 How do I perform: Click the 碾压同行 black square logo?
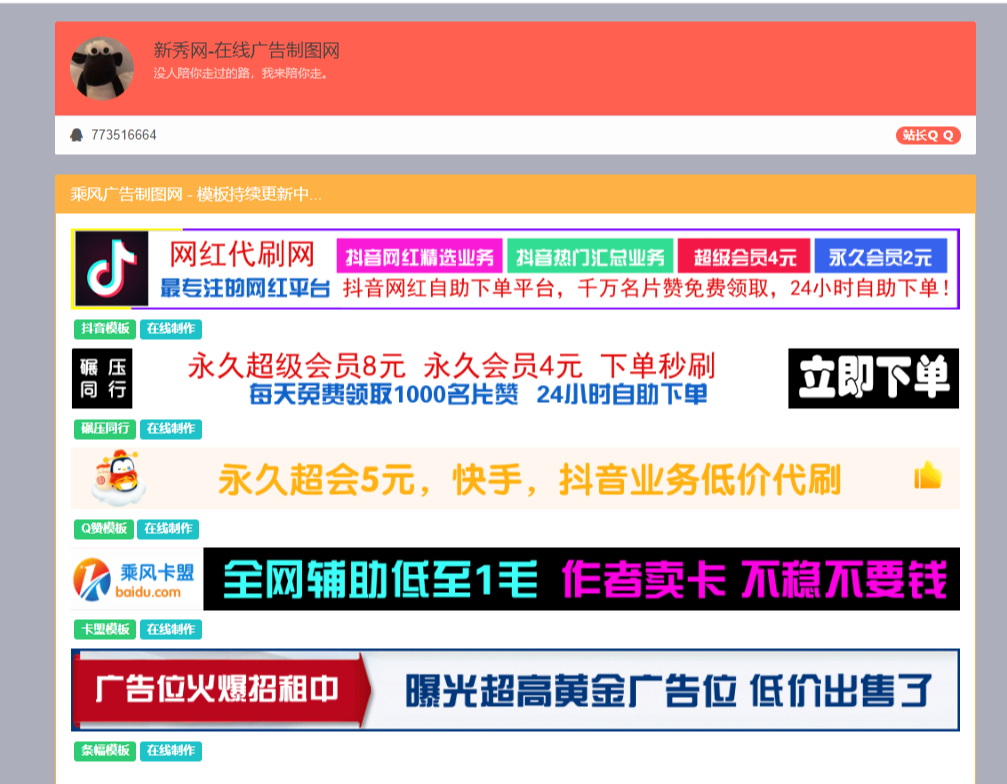pos(102,378)
